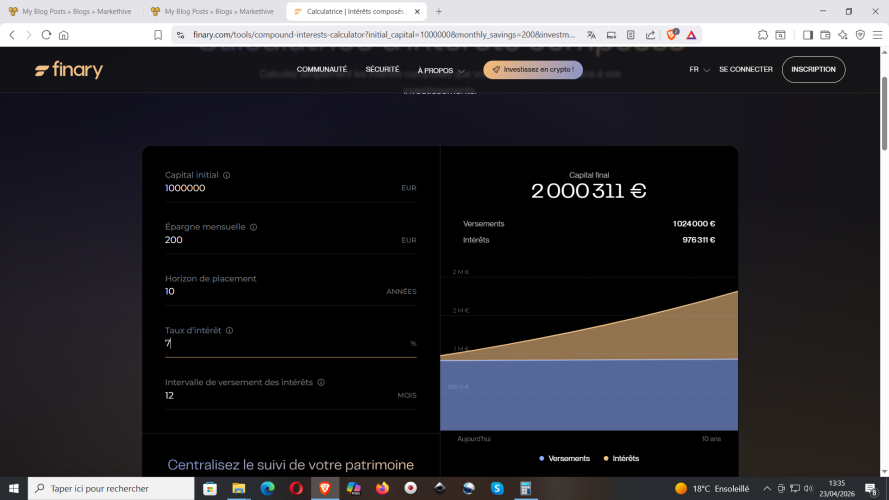Open the browser extensions puzzle icon
This screenshot has height=500, width=889.
click(764, 34)
